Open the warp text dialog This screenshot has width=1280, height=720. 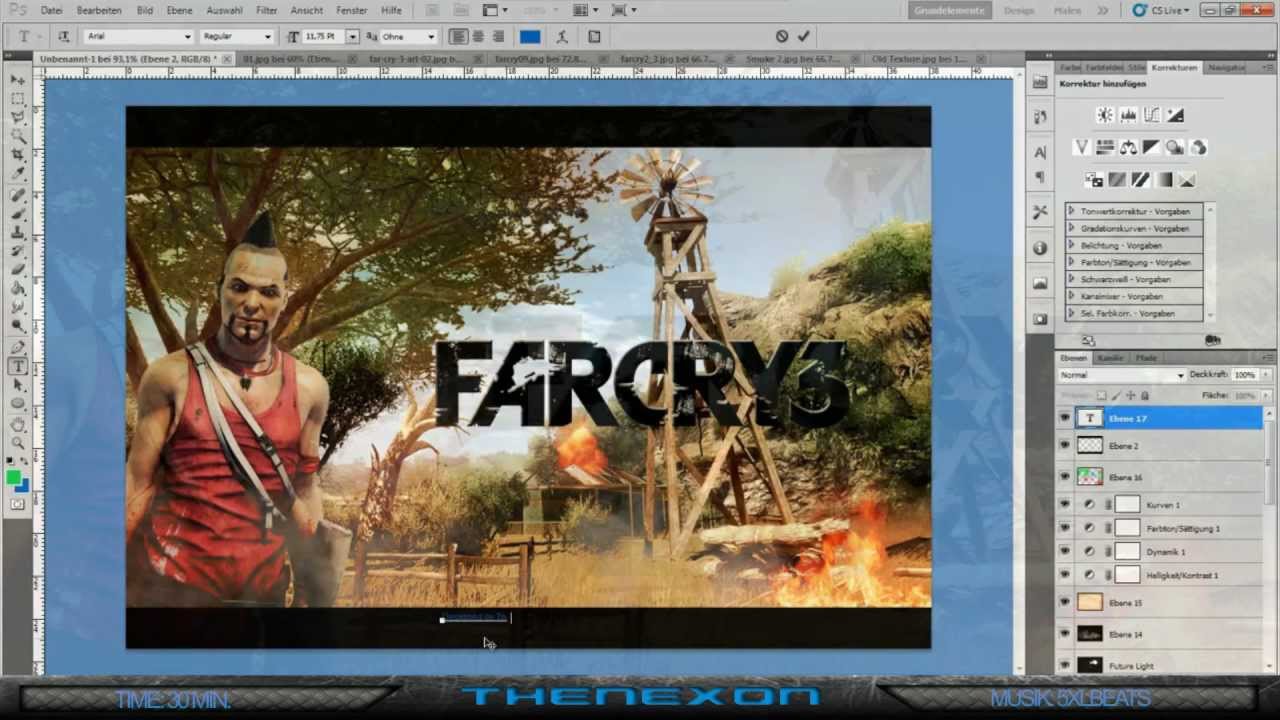(x=562, y=37)
